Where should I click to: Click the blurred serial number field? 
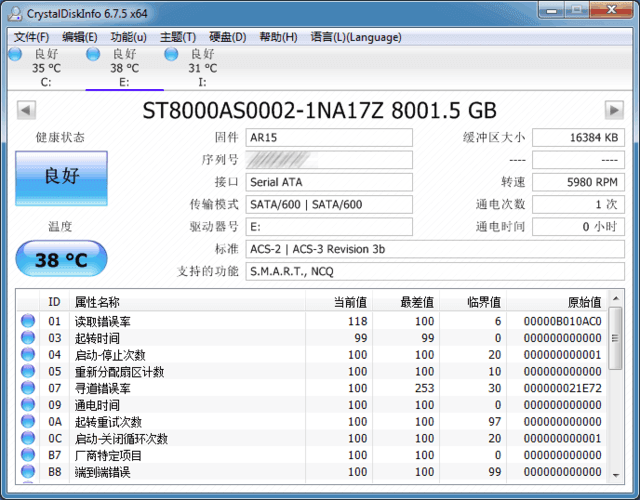tap(329, 160)
